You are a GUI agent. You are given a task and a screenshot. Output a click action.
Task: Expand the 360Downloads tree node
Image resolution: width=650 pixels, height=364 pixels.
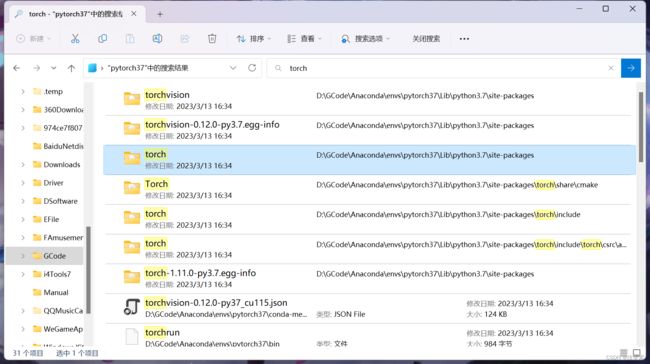tap(23, 110)
